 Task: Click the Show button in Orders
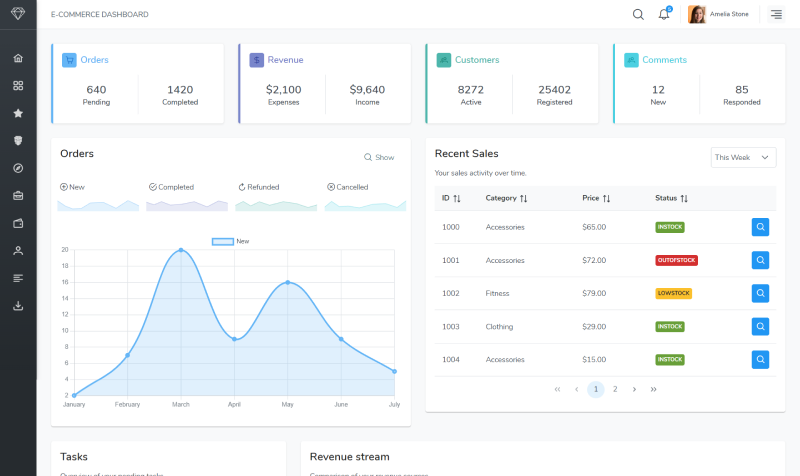point(379,157)
